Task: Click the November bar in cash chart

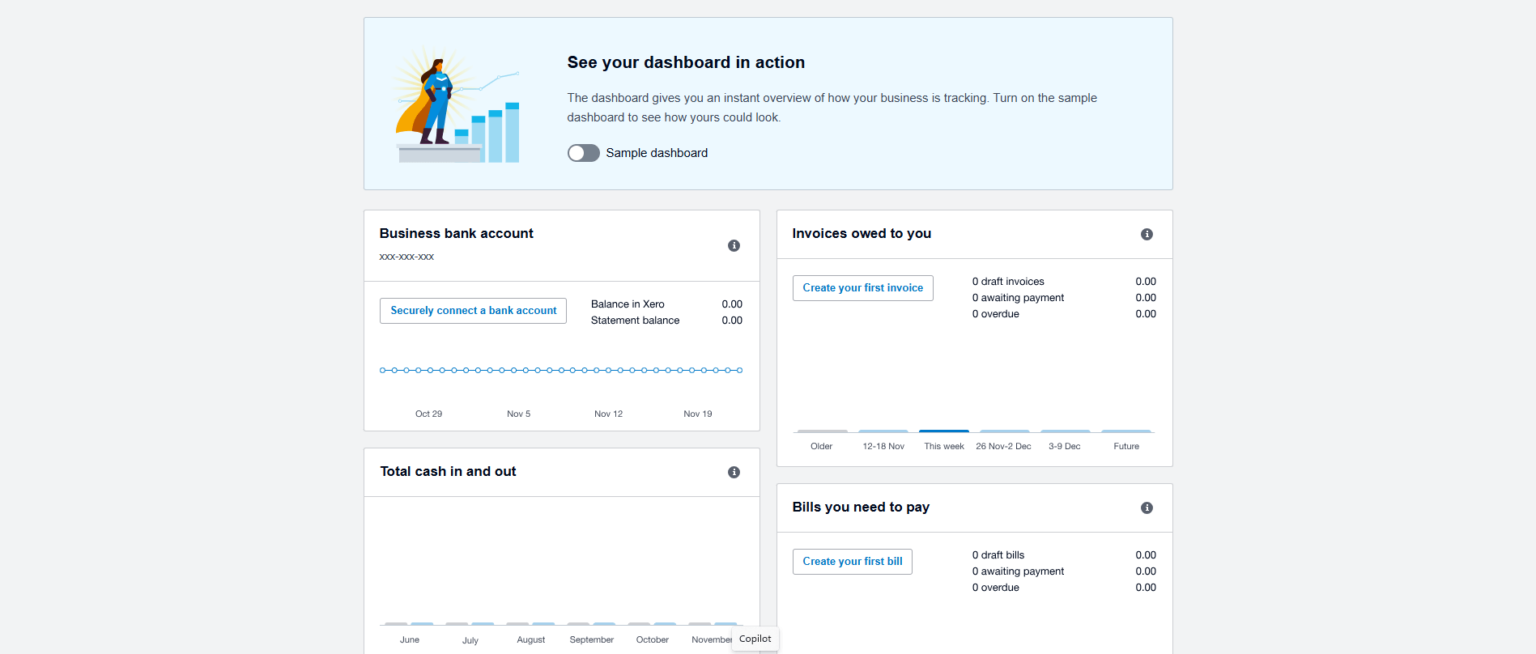Action: click(711, 622)
